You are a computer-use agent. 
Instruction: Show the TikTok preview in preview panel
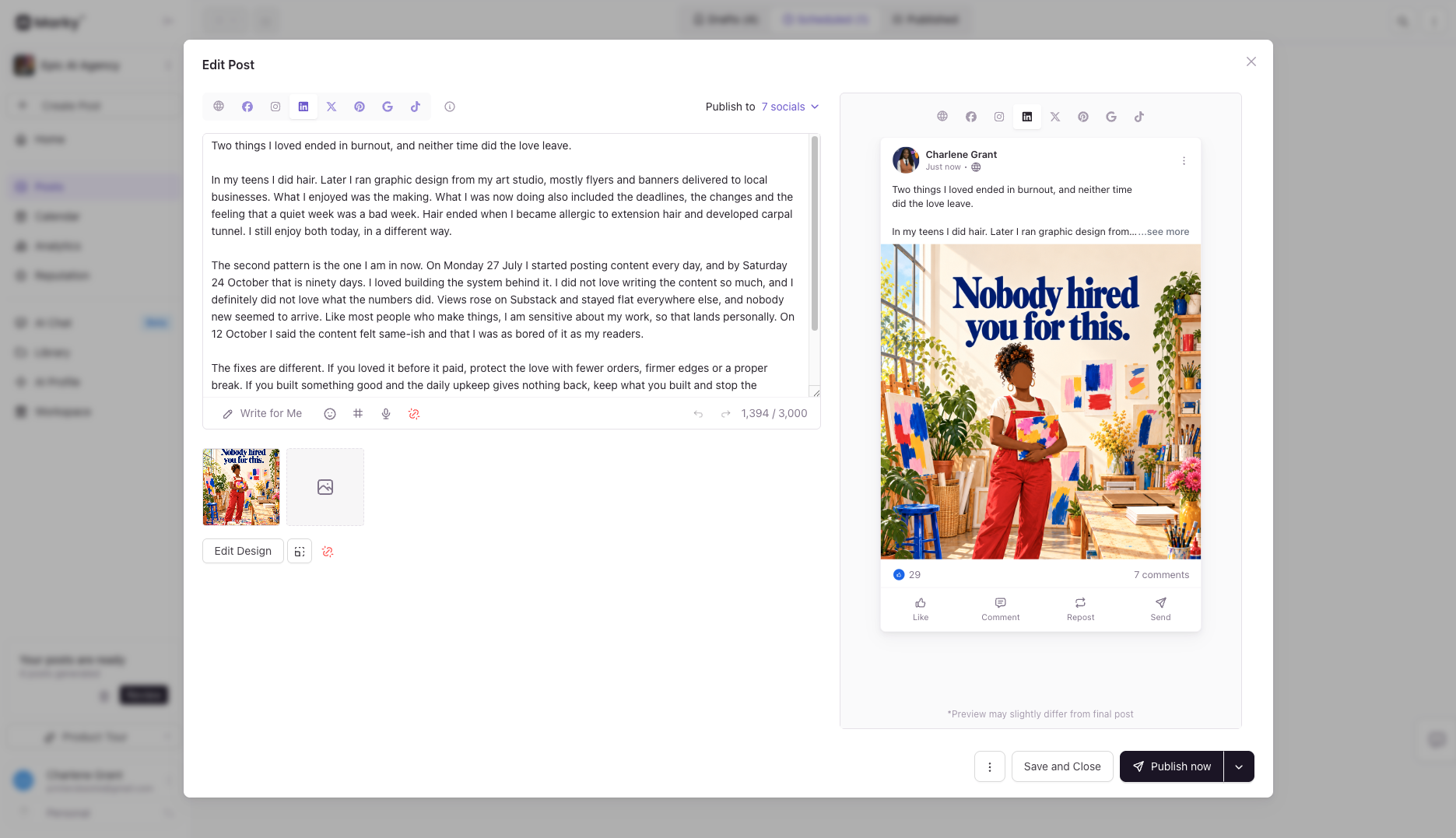tap(1139, 117)
